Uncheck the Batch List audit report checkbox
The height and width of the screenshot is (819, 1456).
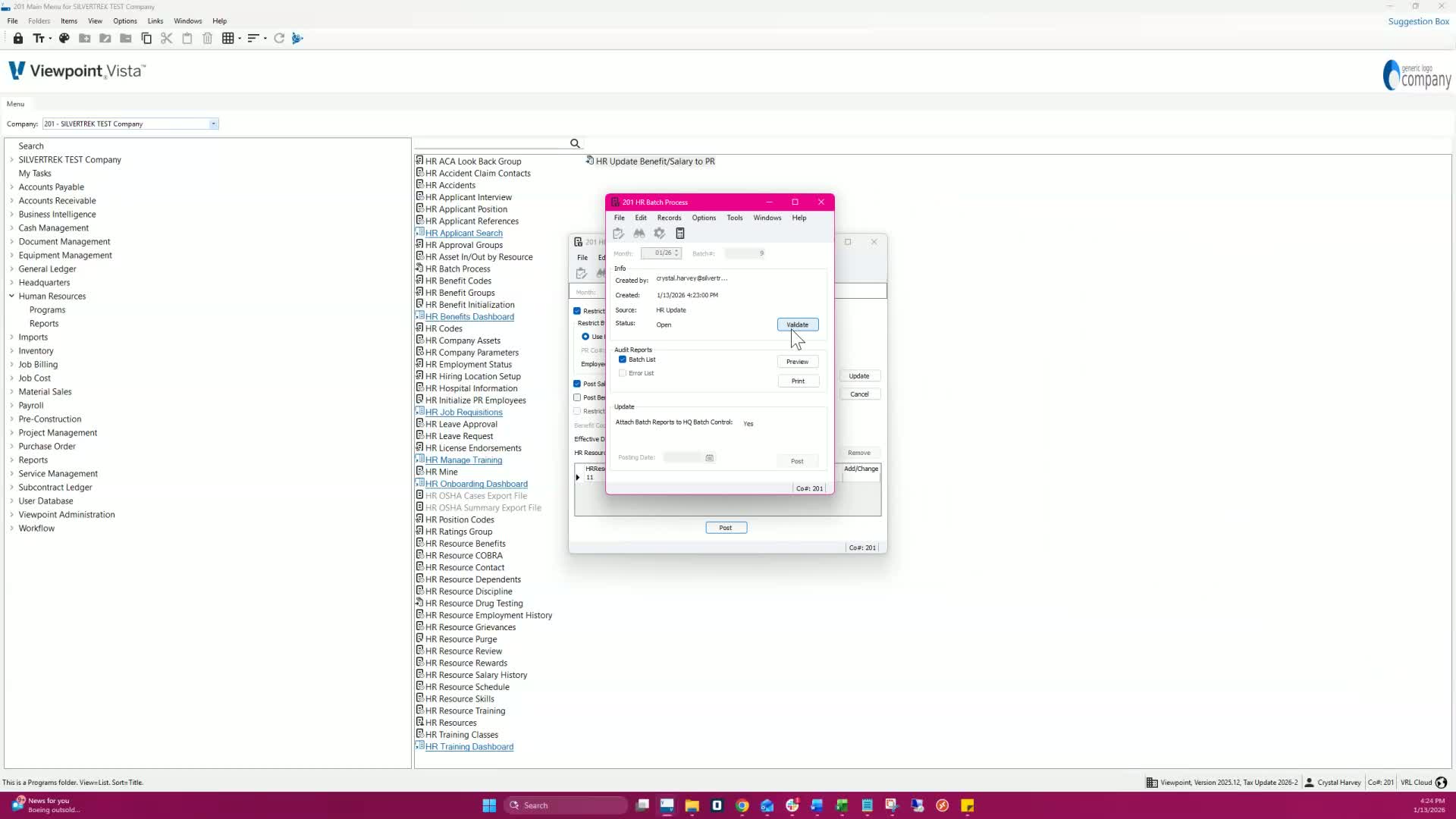tap(623, 359)
